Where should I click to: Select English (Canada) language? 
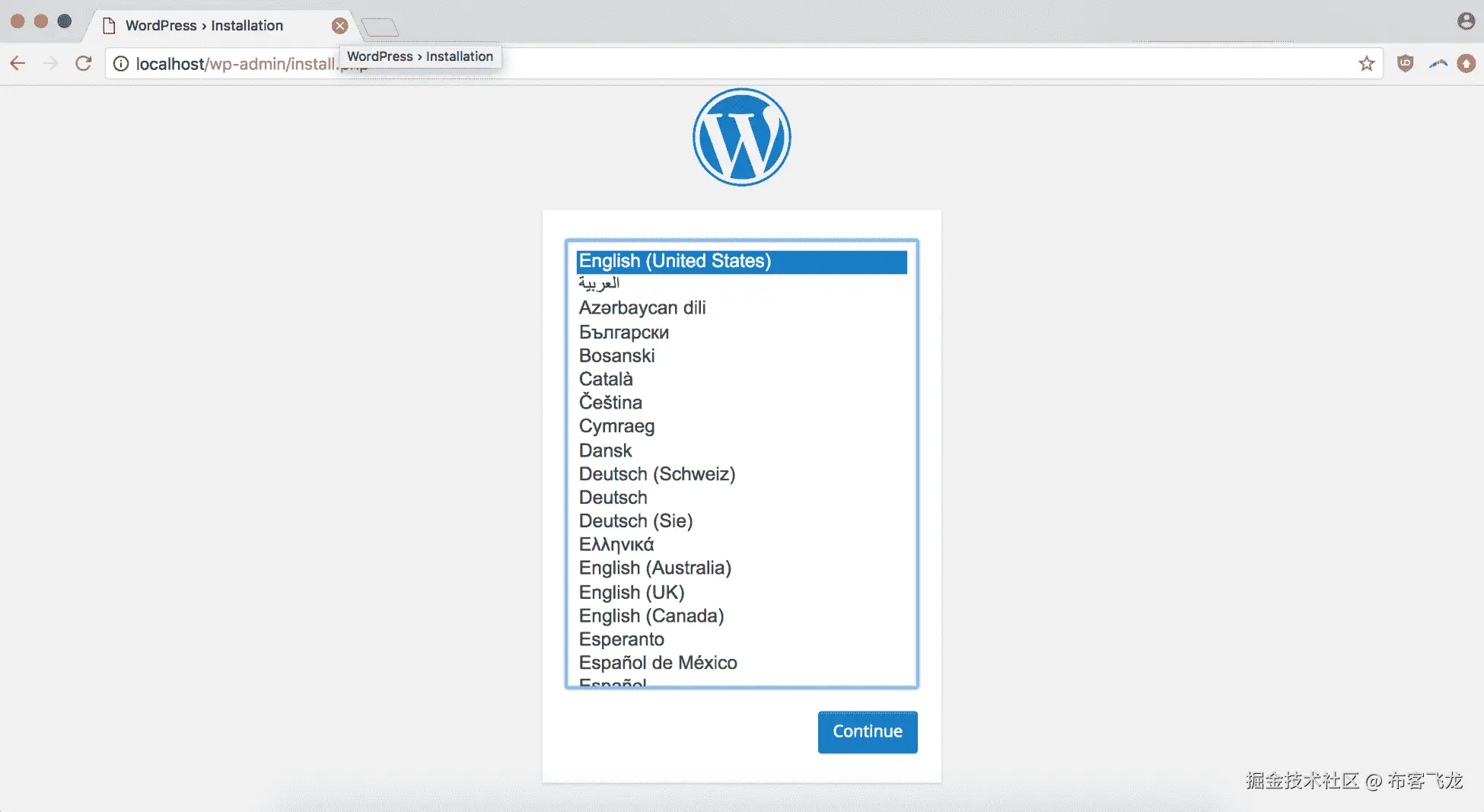point(742,616)
